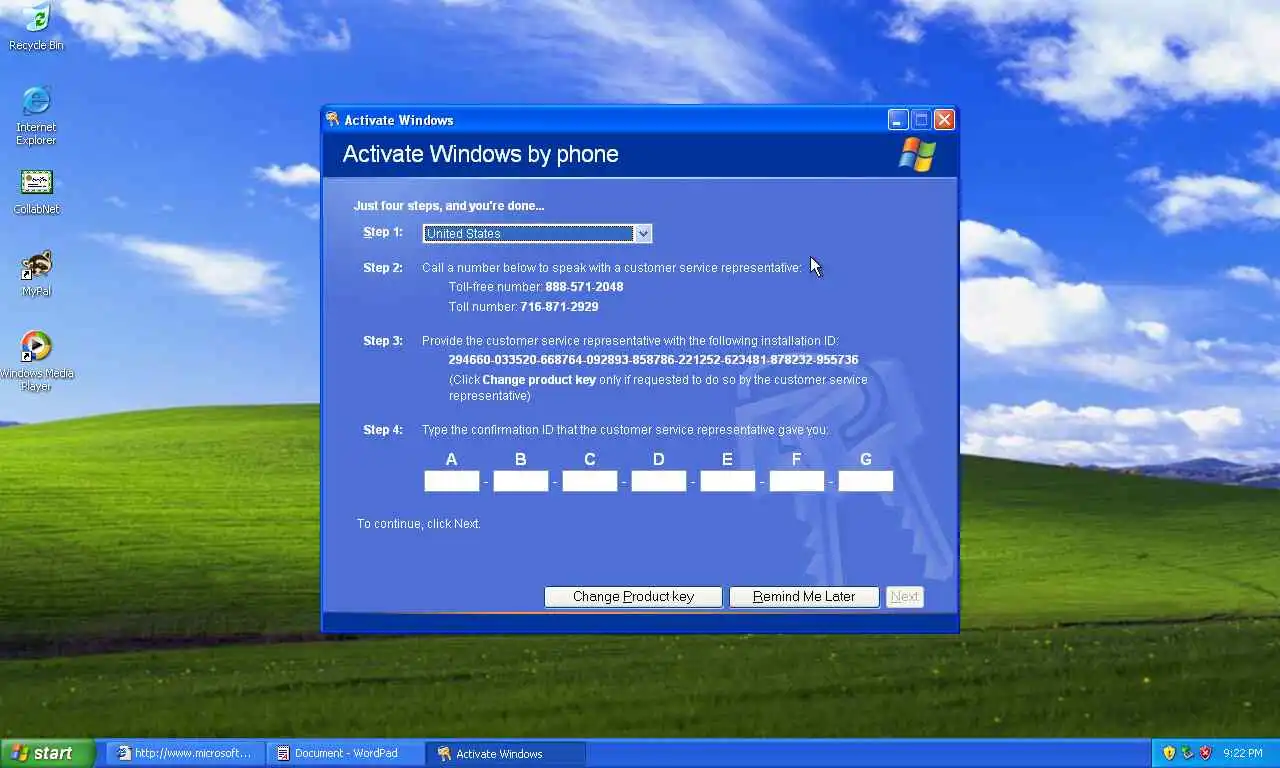Click the United States country combo box
The image size is (1280, 768).
(537, 233)
